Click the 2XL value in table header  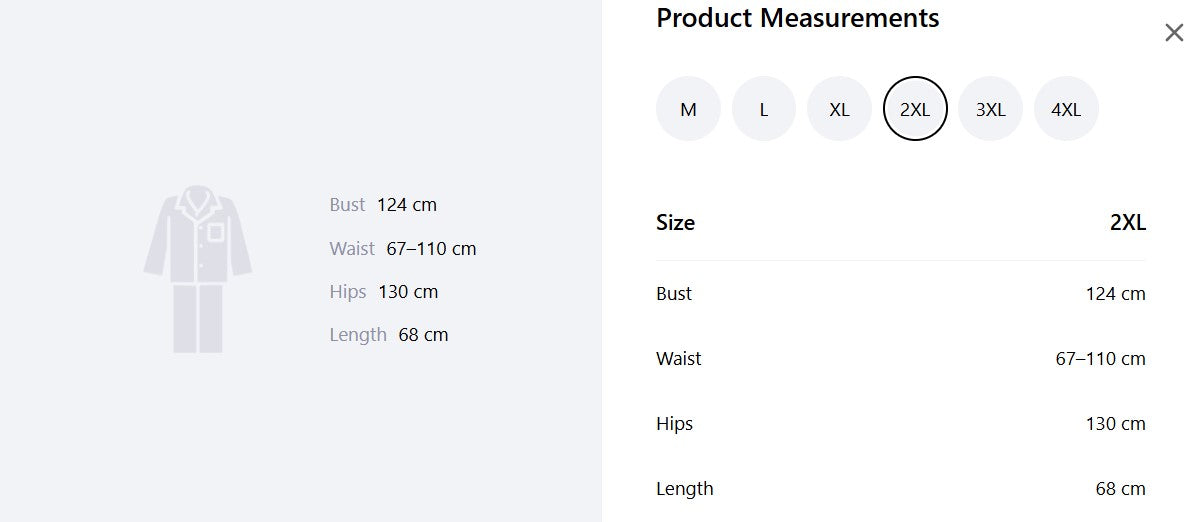coord(1128,223)
